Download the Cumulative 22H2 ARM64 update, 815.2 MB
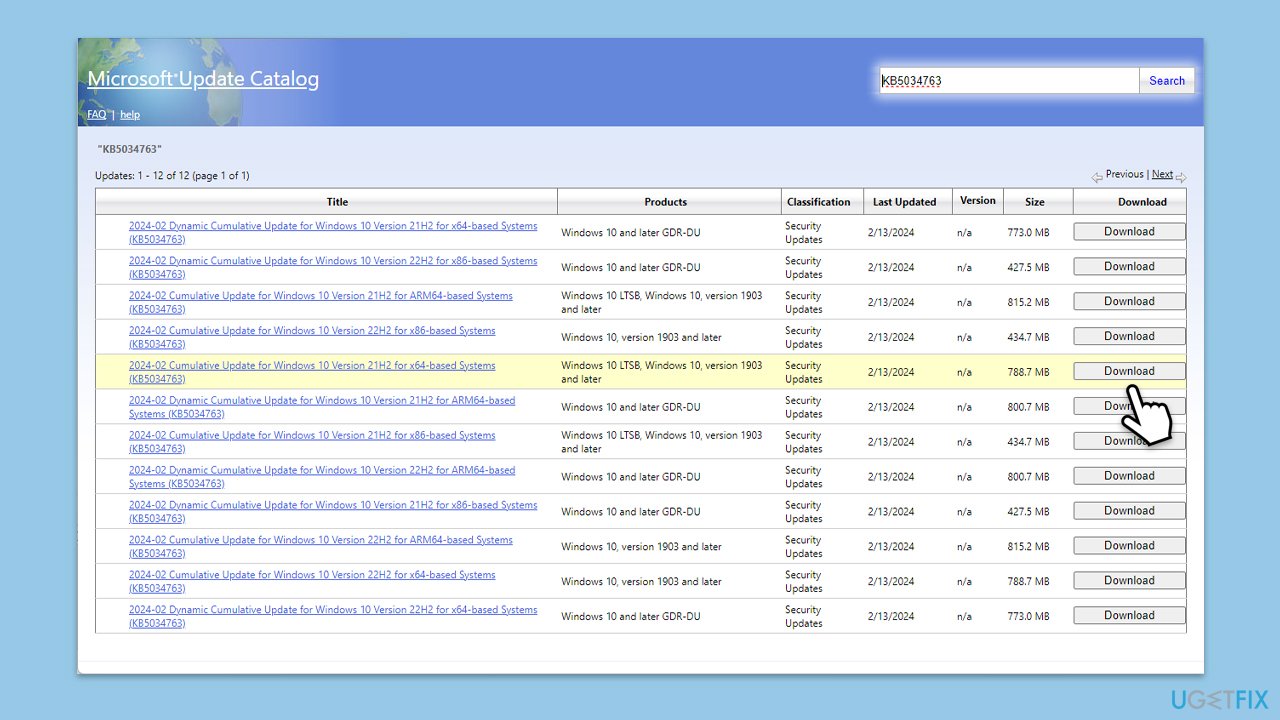This screenshot has width=1280, height=720. [x=1129, y=546]
